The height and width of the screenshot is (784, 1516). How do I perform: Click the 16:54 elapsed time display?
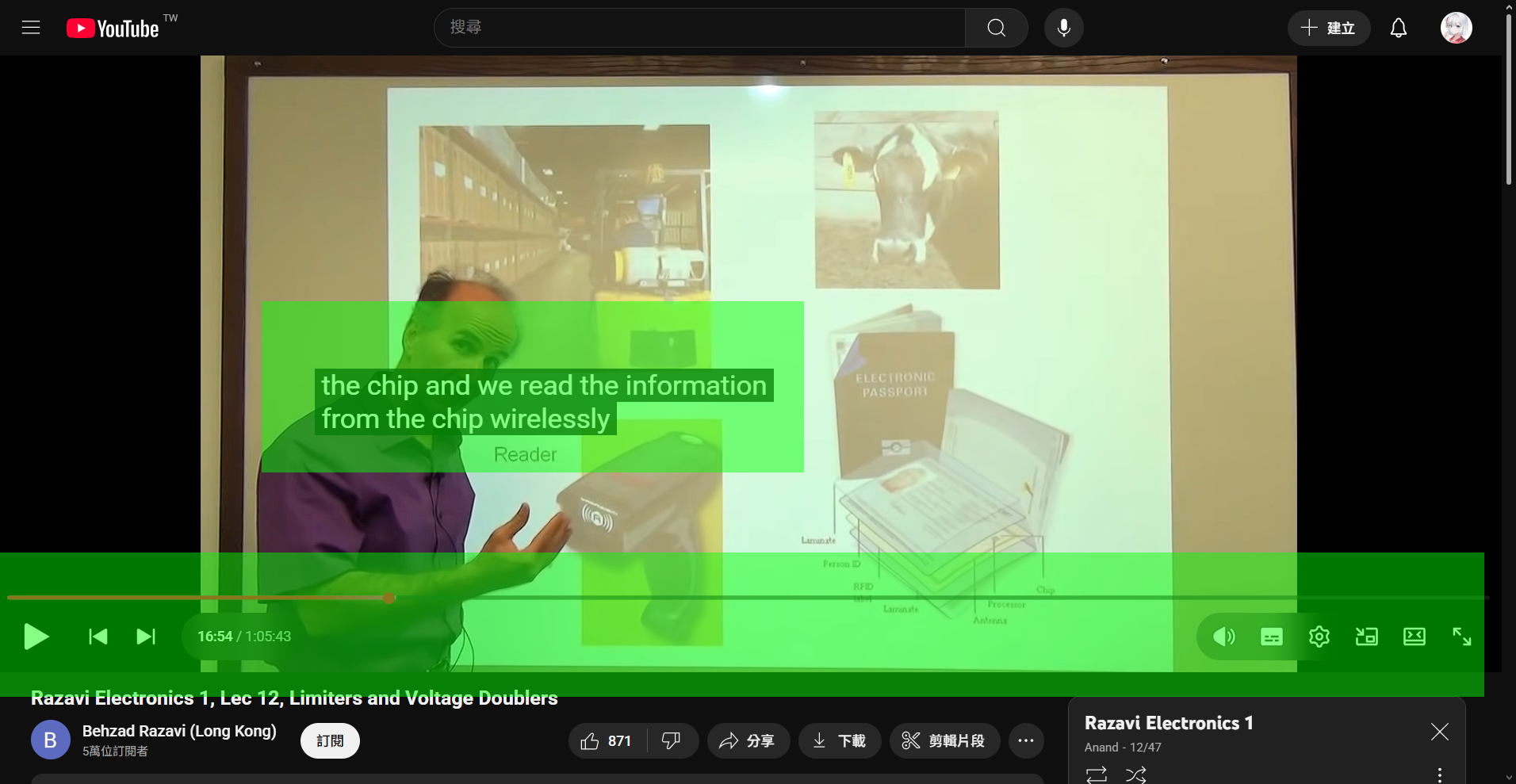coord(215,637)
